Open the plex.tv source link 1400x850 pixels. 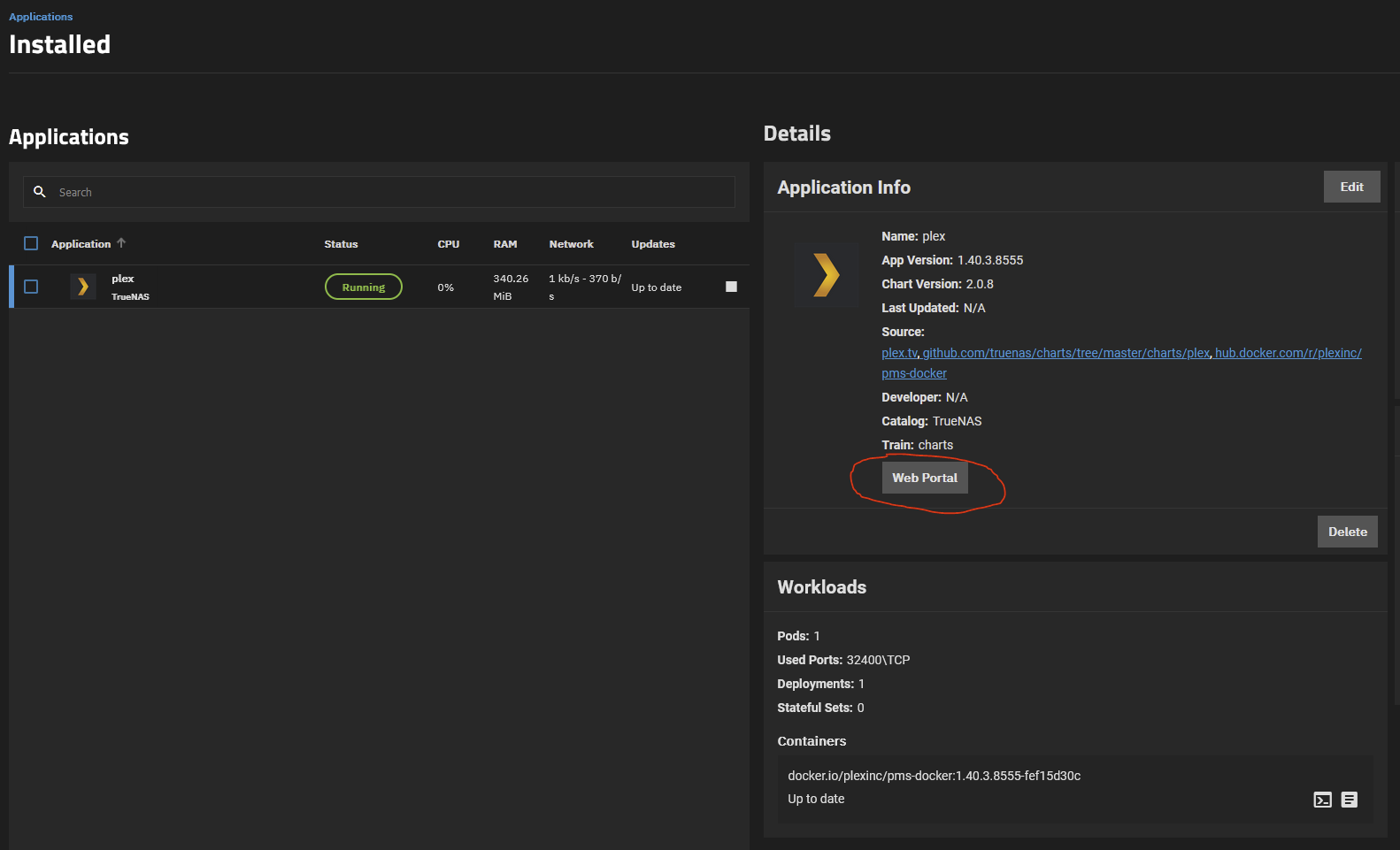pos(899,353)
